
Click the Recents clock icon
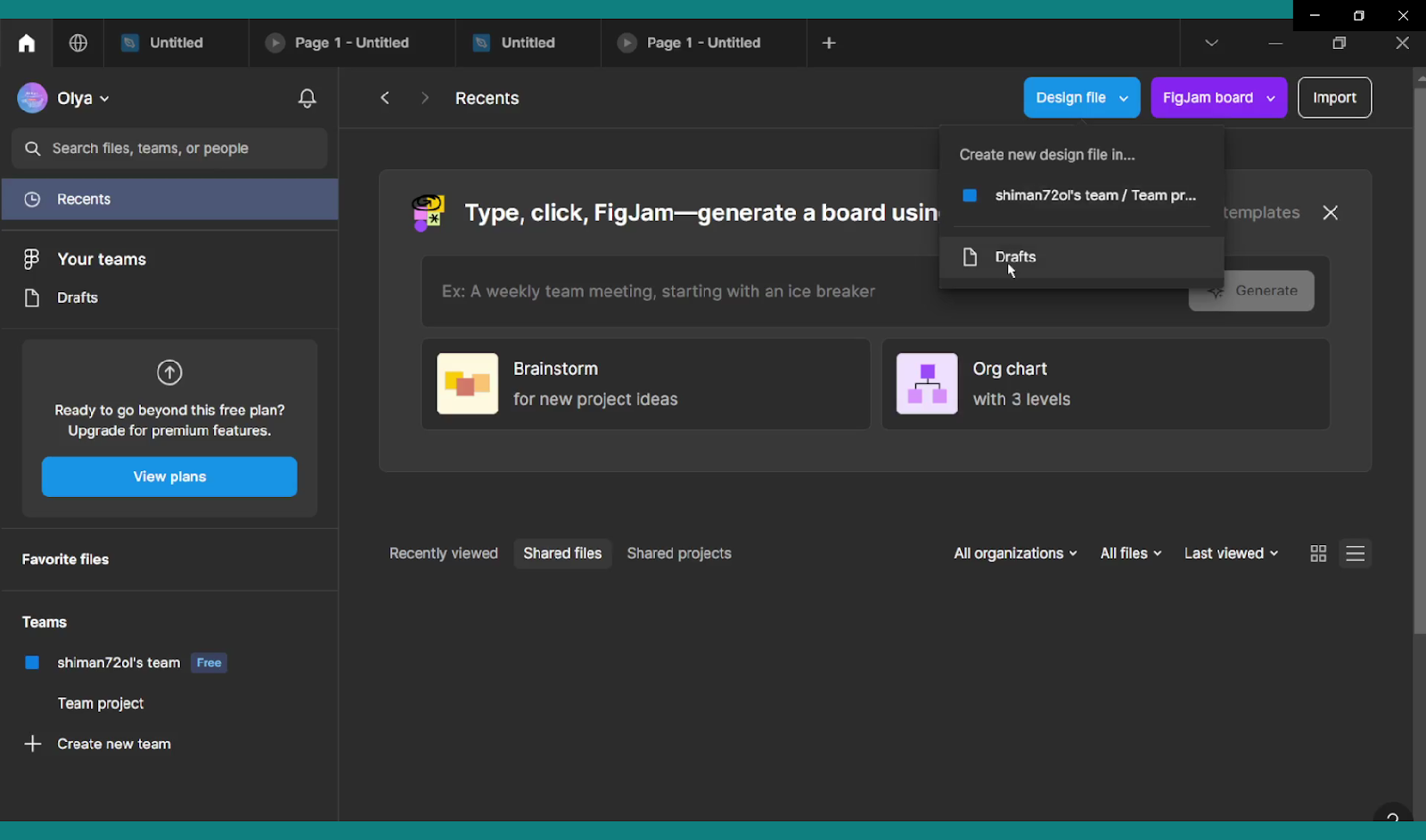32,200
